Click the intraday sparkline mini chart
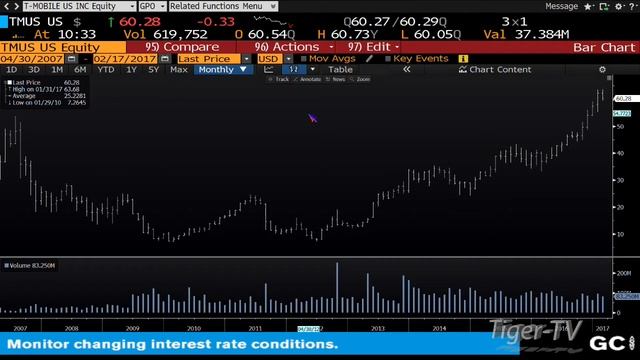 pyautogui.click(x=272, y=21)
